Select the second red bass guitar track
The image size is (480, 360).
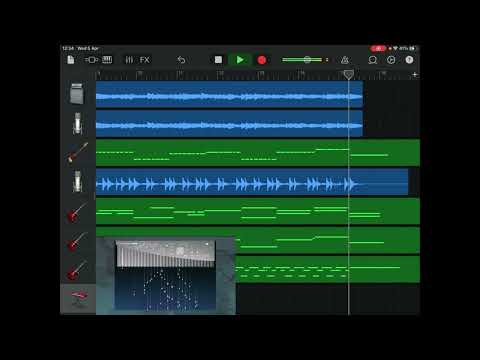[x=77, y=240]
